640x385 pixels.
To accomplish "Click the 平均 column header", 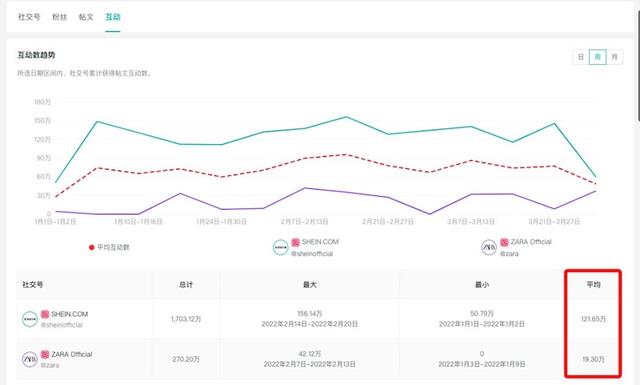I will 593,285.
